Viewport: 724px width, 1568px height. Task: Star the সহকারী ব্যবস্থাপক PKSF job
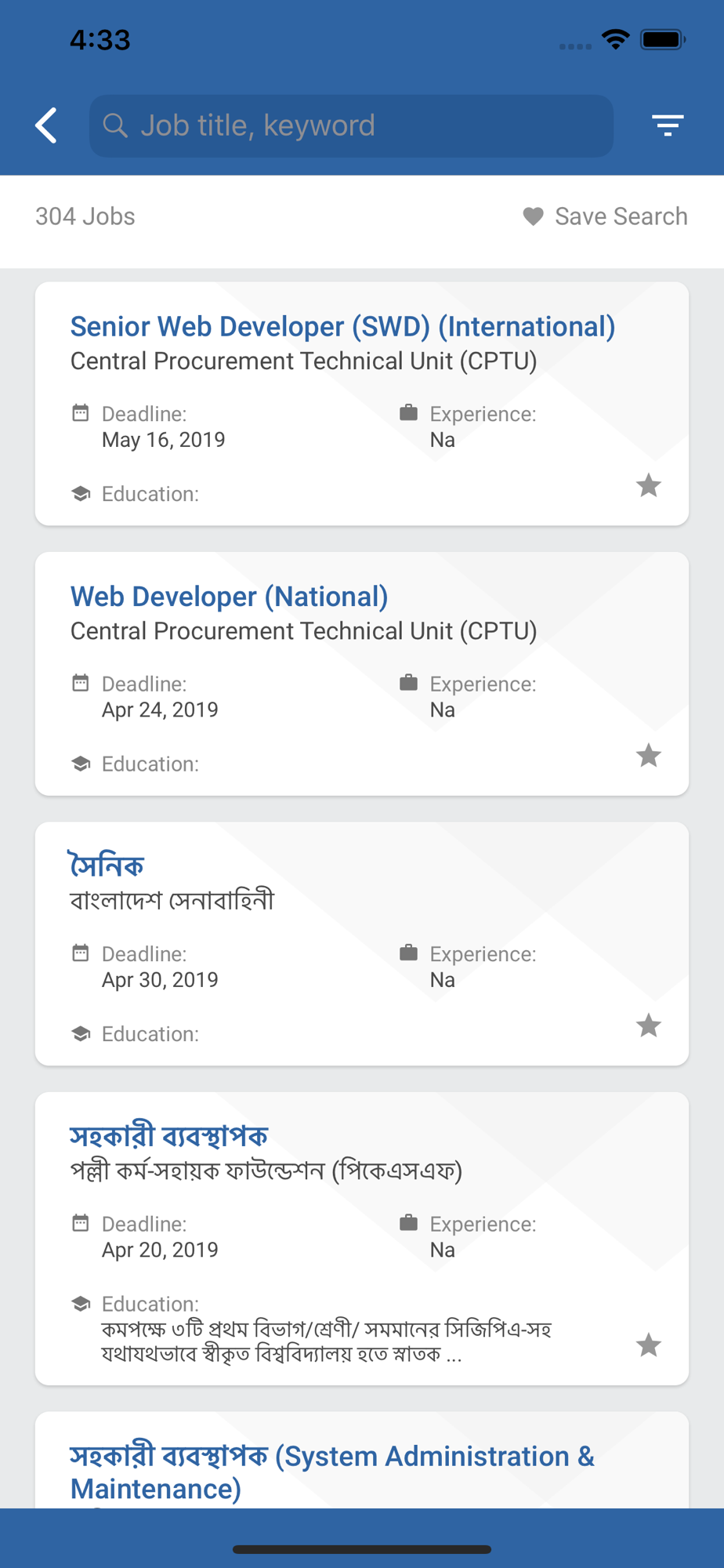[648, 1345]
